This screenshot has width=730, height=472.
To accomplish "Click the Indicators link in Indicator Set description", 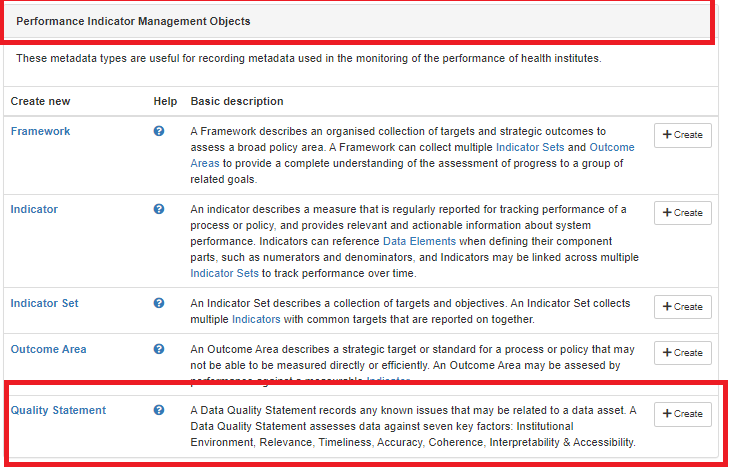I will pyautogui.click(x=256, y=319).
